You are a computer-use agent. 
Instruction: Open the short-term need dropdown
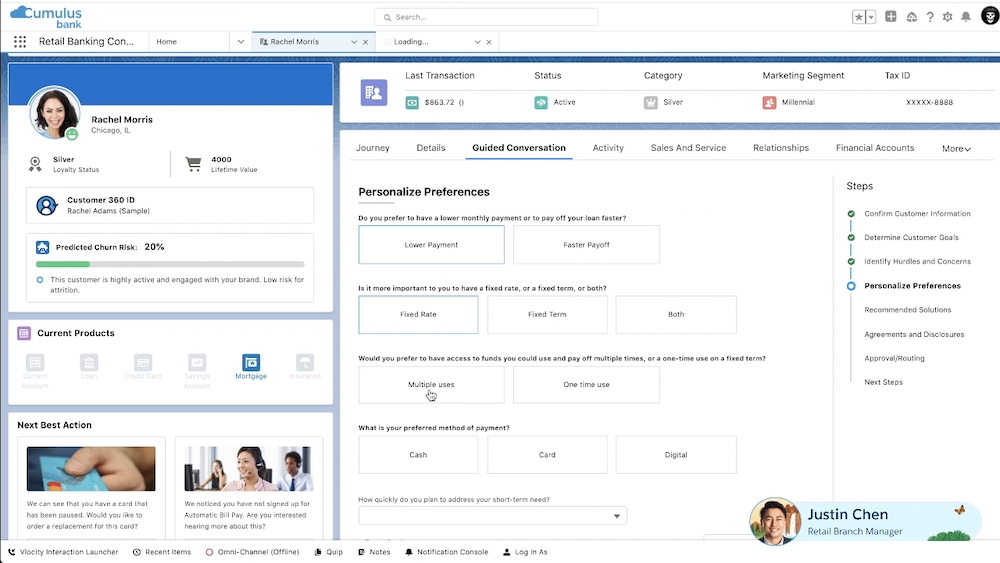tap(492, 516)
